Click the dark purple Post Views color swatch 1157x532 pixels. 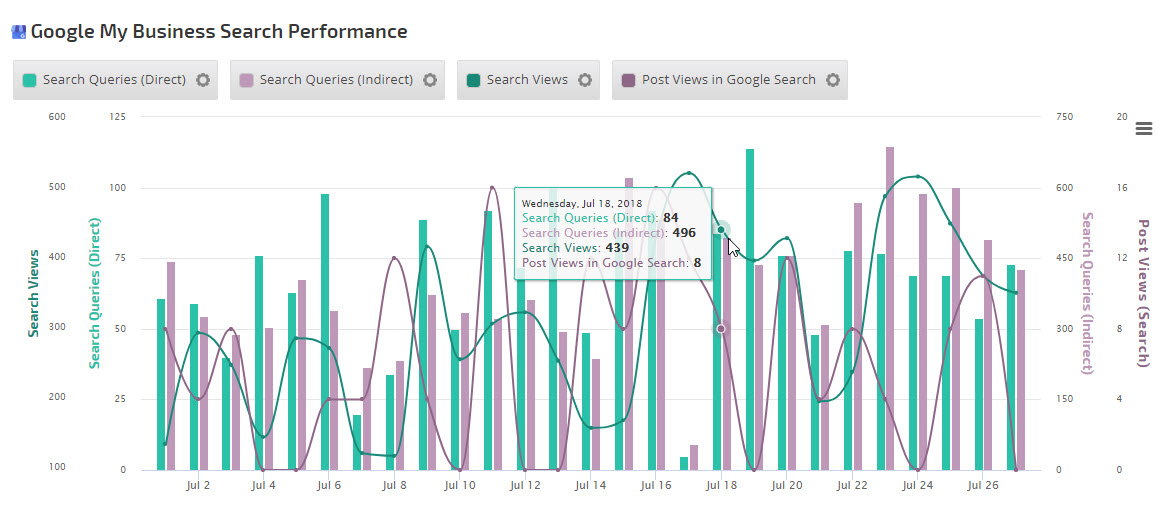point(629,80)
